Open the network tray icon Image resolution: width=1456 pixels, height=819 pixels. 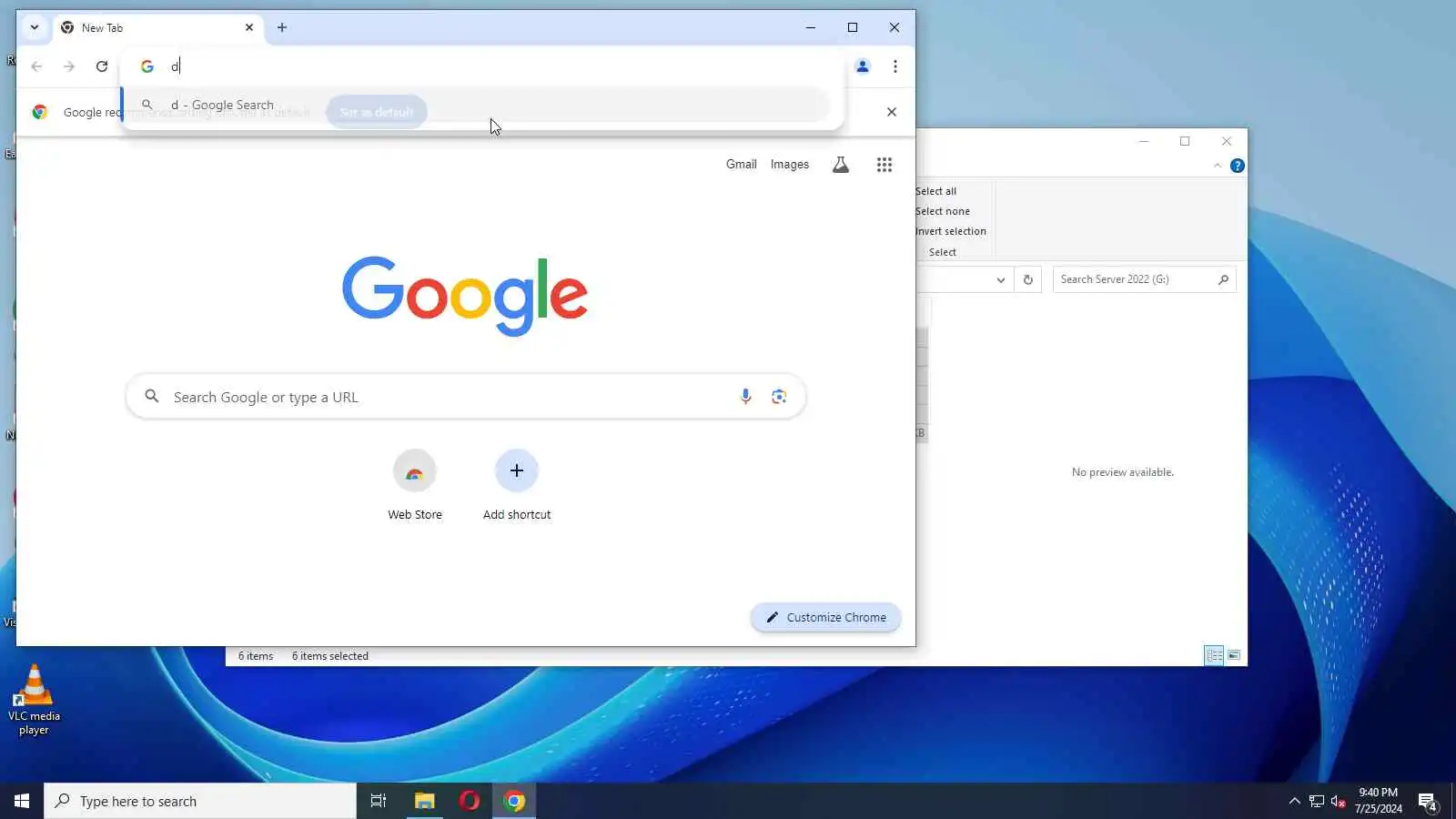click(1317, 801)
